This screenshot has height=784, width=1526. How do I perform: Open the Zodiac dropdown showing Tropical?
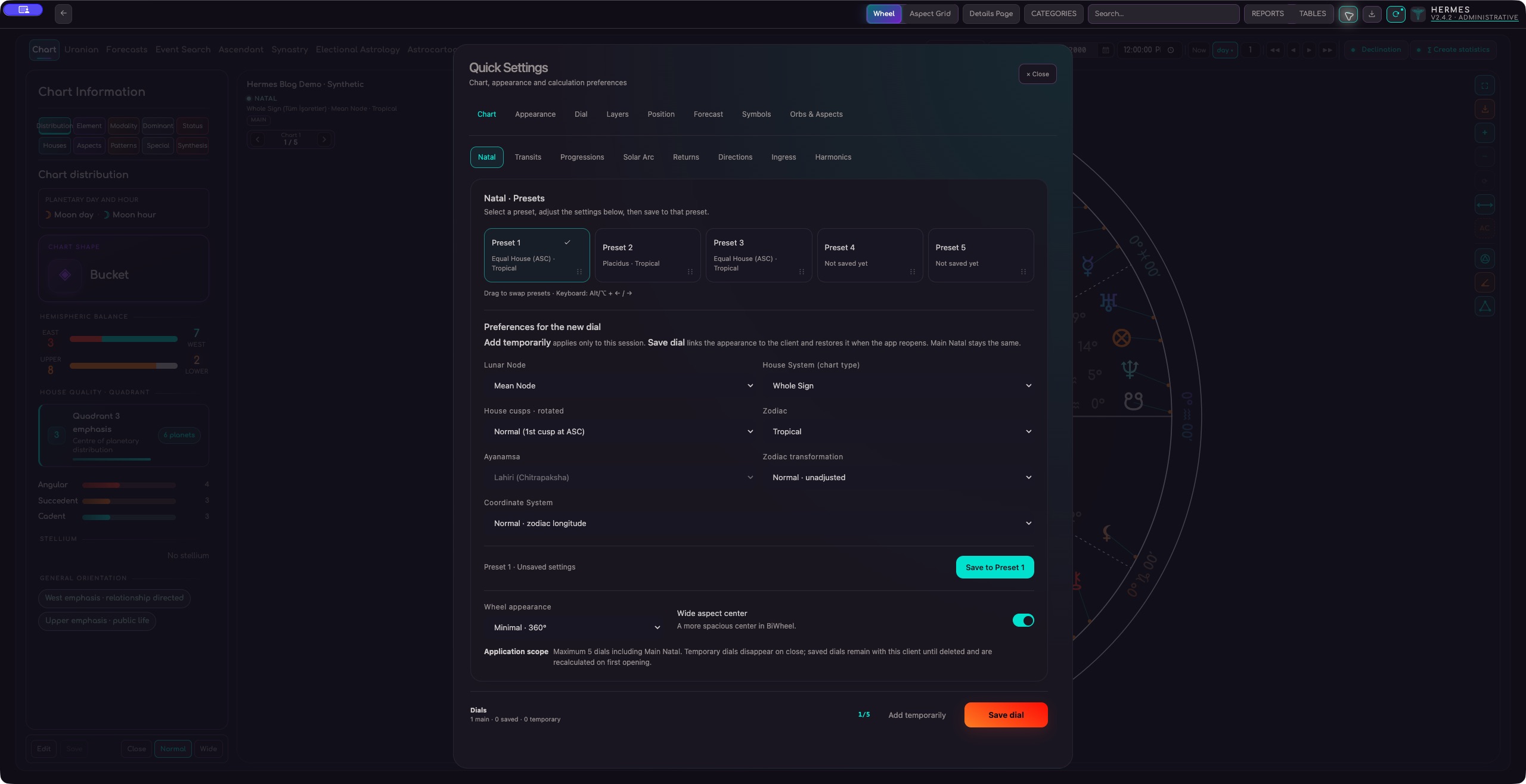(x=899, y=432)
